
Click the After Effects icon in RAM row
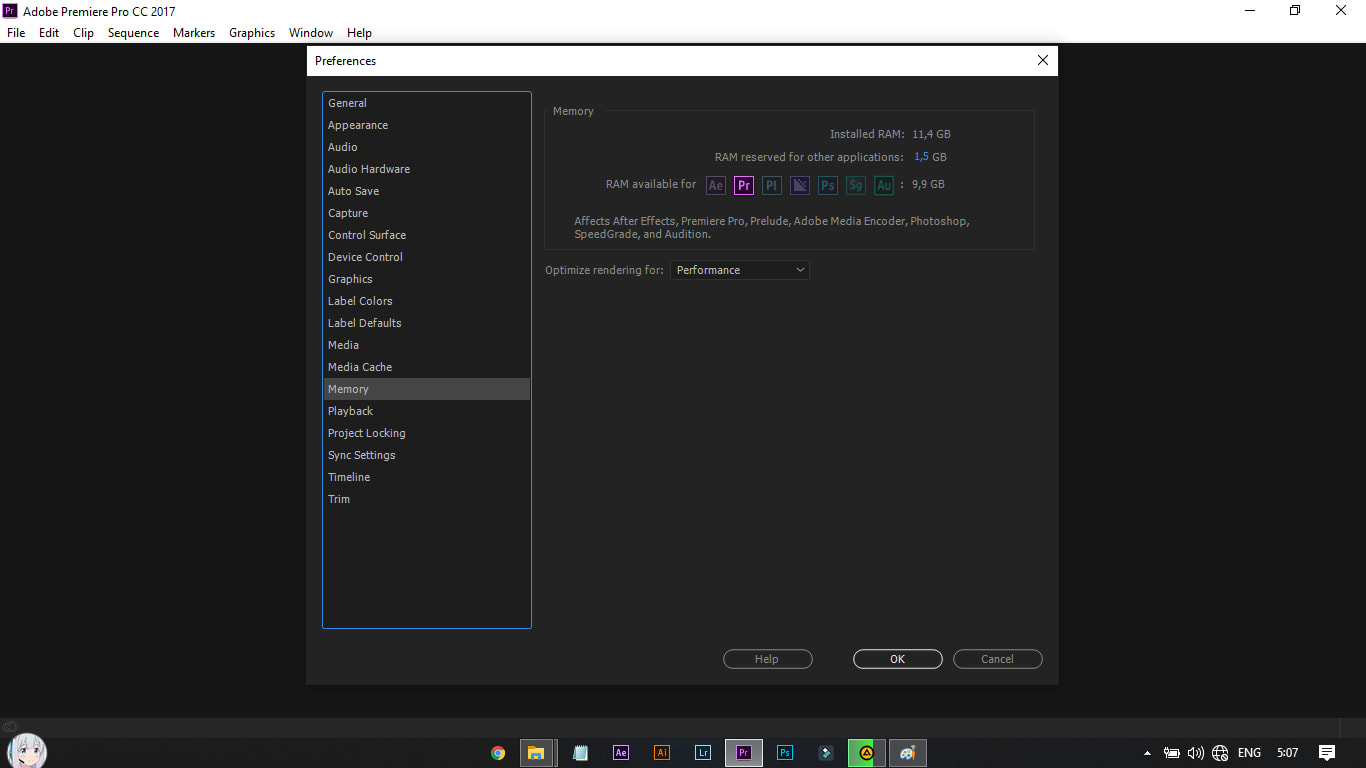pyautogui.click(x=716, y=185)
